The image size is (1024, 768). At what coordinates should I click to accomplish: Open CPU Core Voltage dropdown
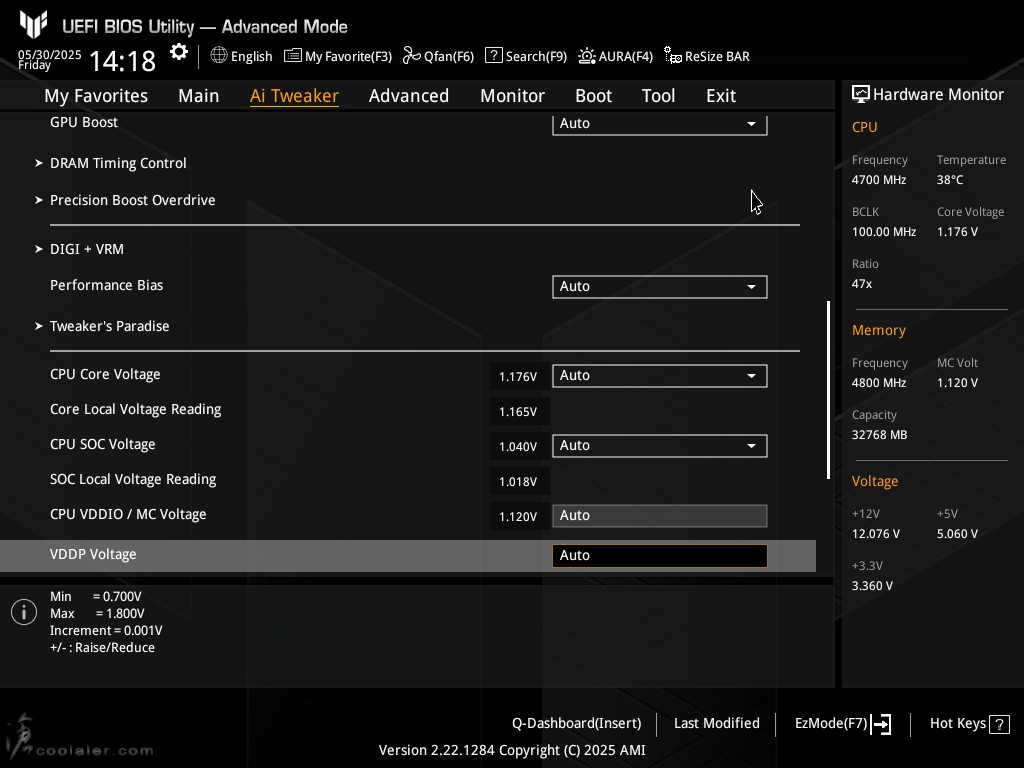tap(660, 376)
